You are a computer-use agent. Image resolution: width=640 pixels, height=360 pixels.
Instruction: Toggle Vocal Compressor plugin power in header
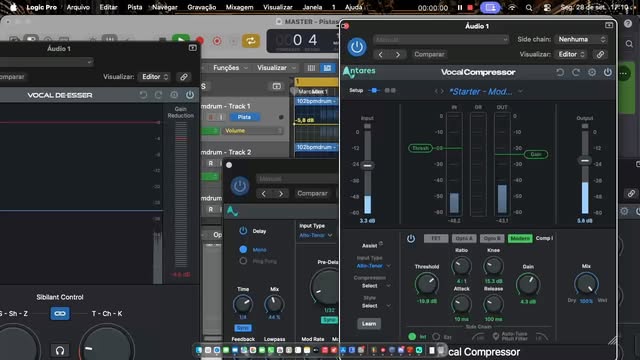point(357,47)
